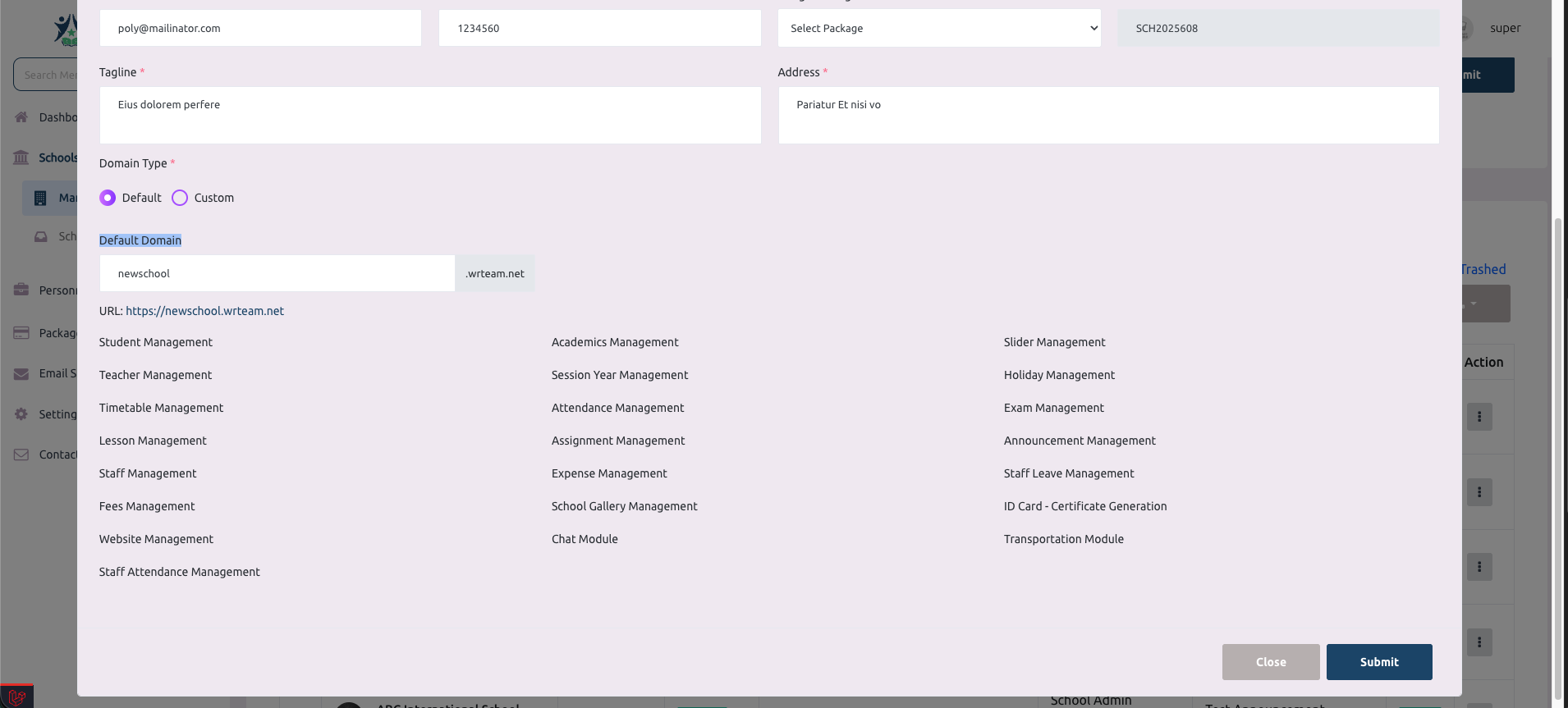The image size is (1568, 708).
Task: Click the Timetable Management feature text
Action: 161,408
